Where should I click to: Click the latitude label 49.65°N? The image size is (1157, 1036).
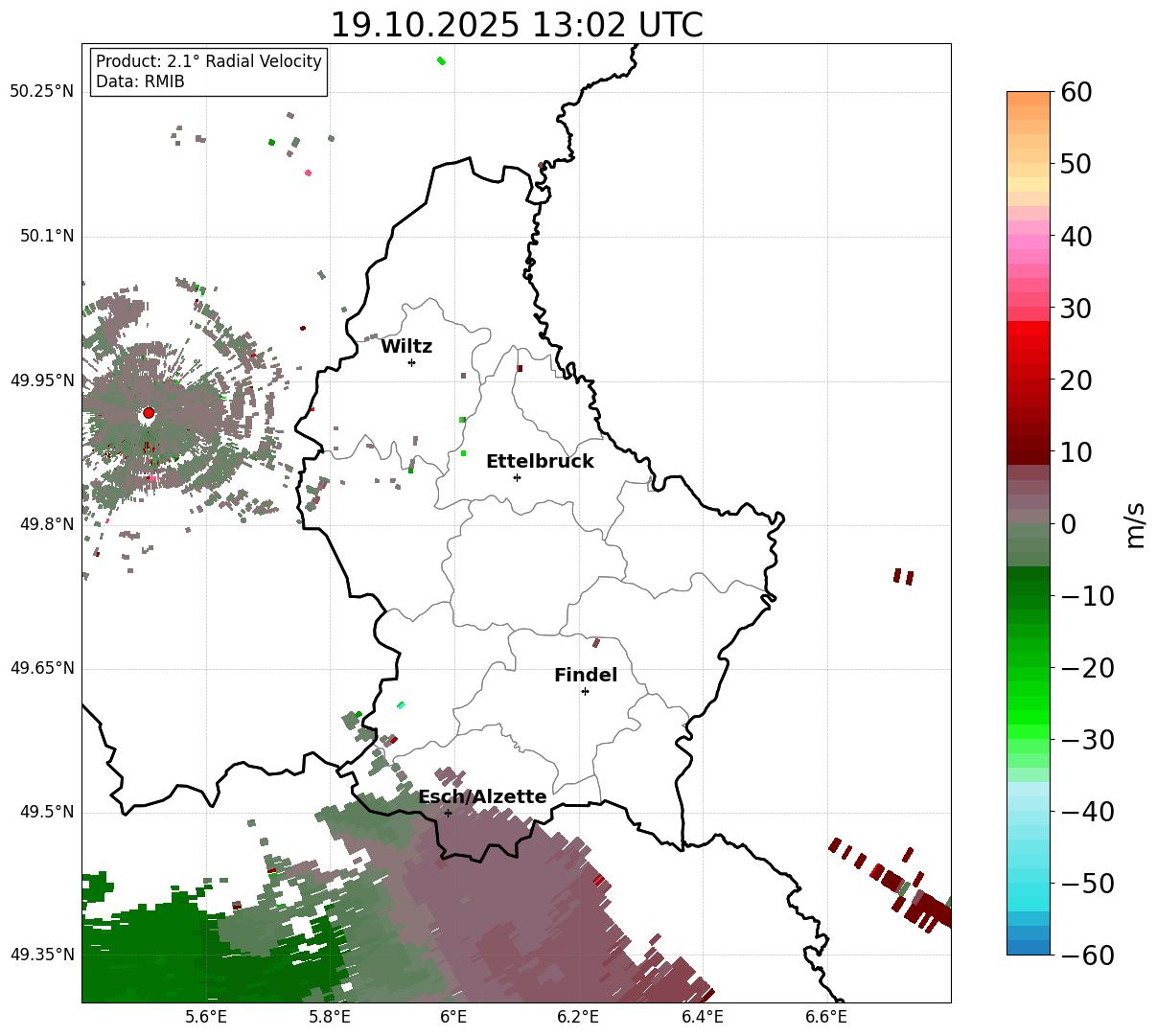point(42,668)
